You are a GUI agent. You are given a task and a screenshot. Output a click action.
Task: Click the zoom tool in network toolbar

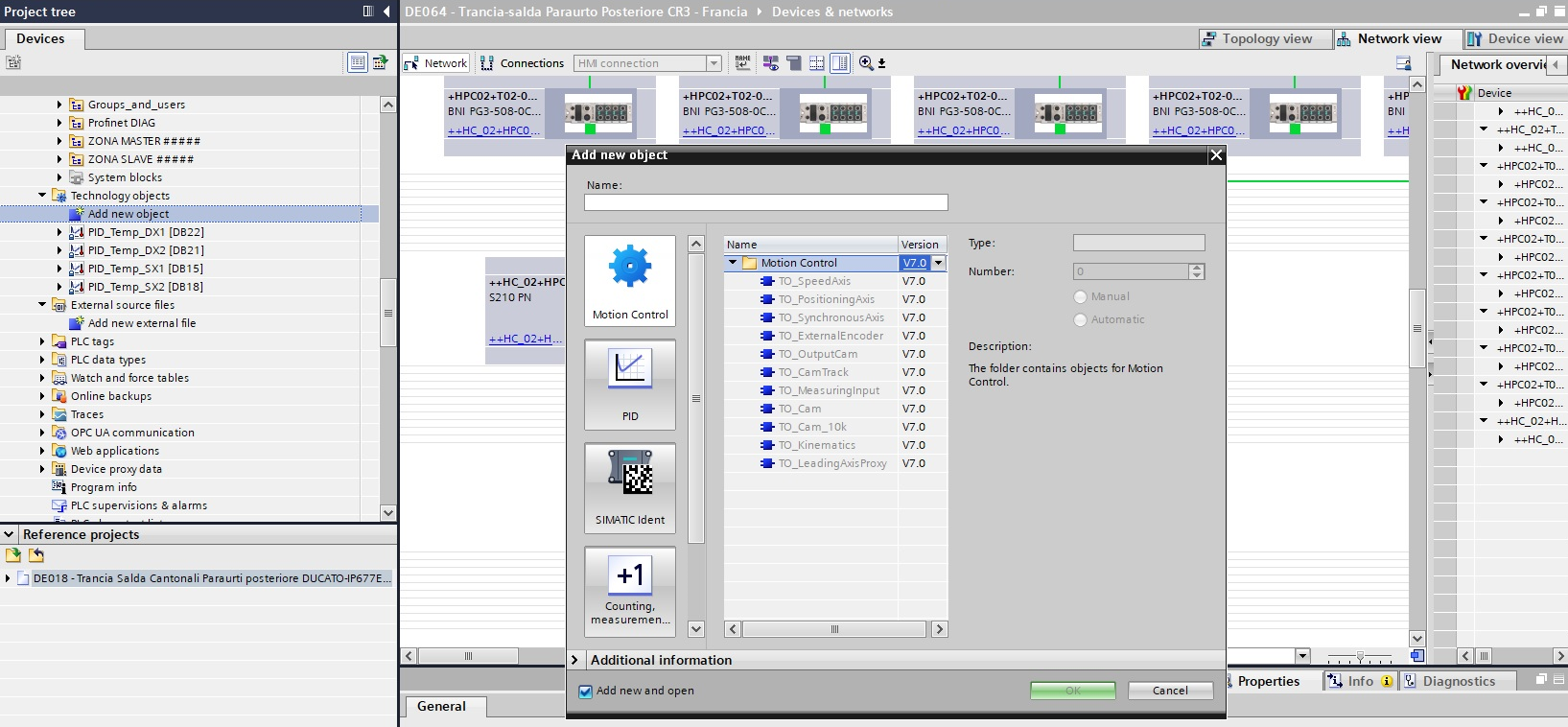[x=866, y=63]
